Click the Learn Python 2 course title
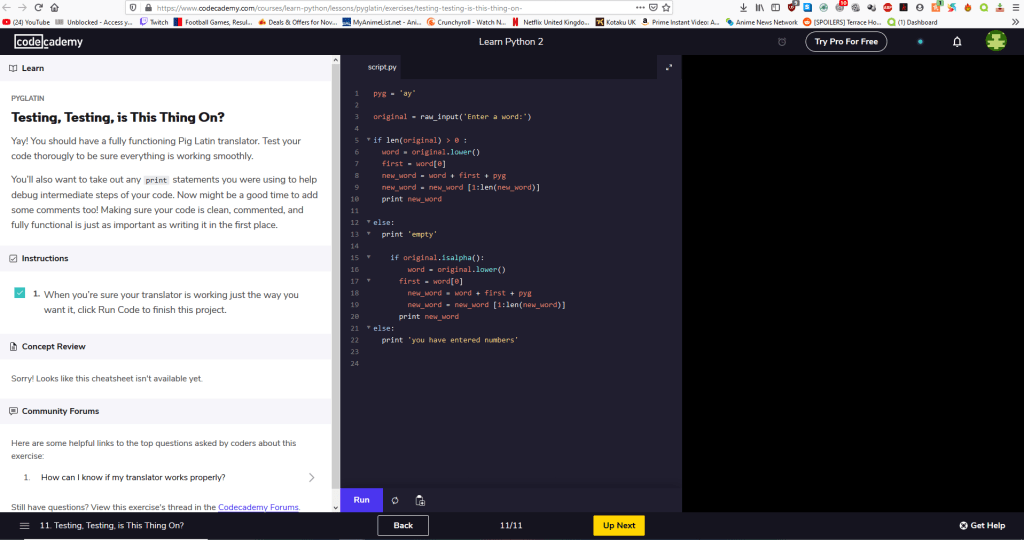The width and height of the screenshot is (1024, 540). (511, 42)
